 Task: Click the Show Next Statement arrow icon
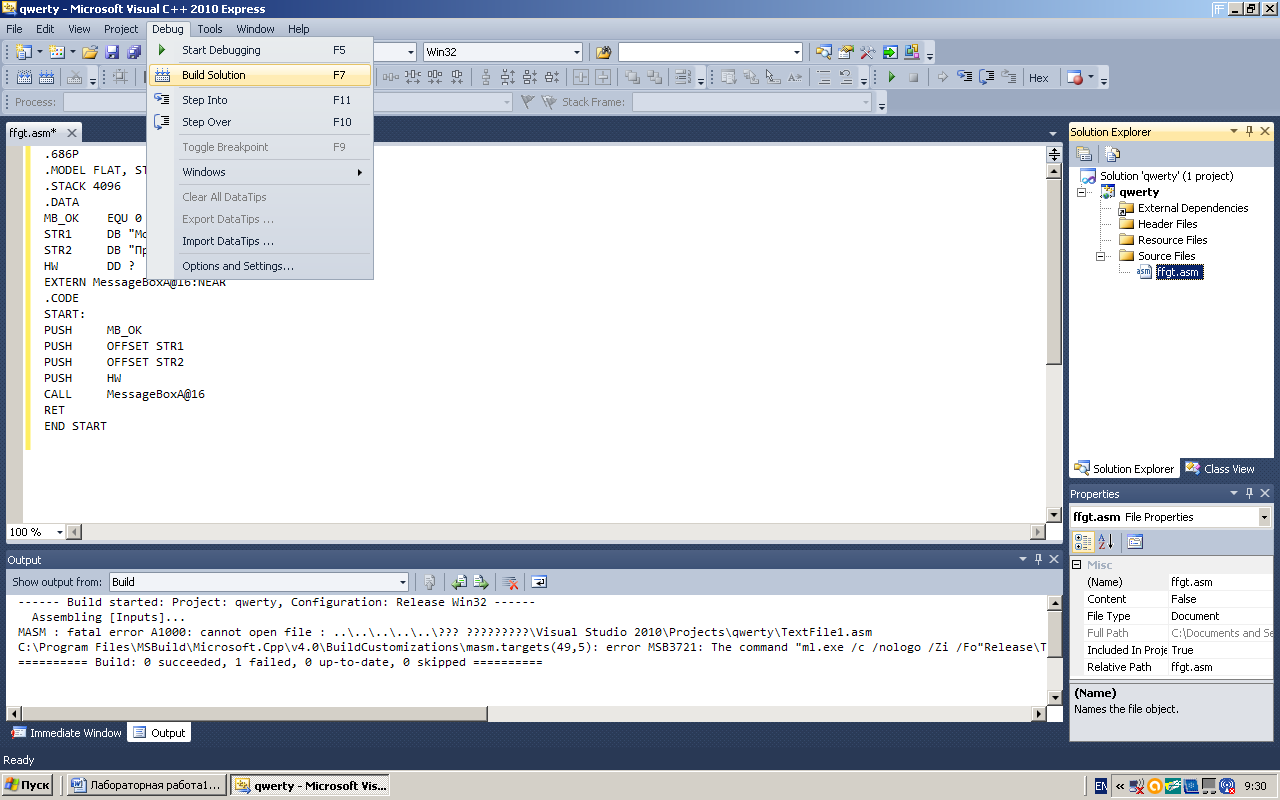(942, 77)
